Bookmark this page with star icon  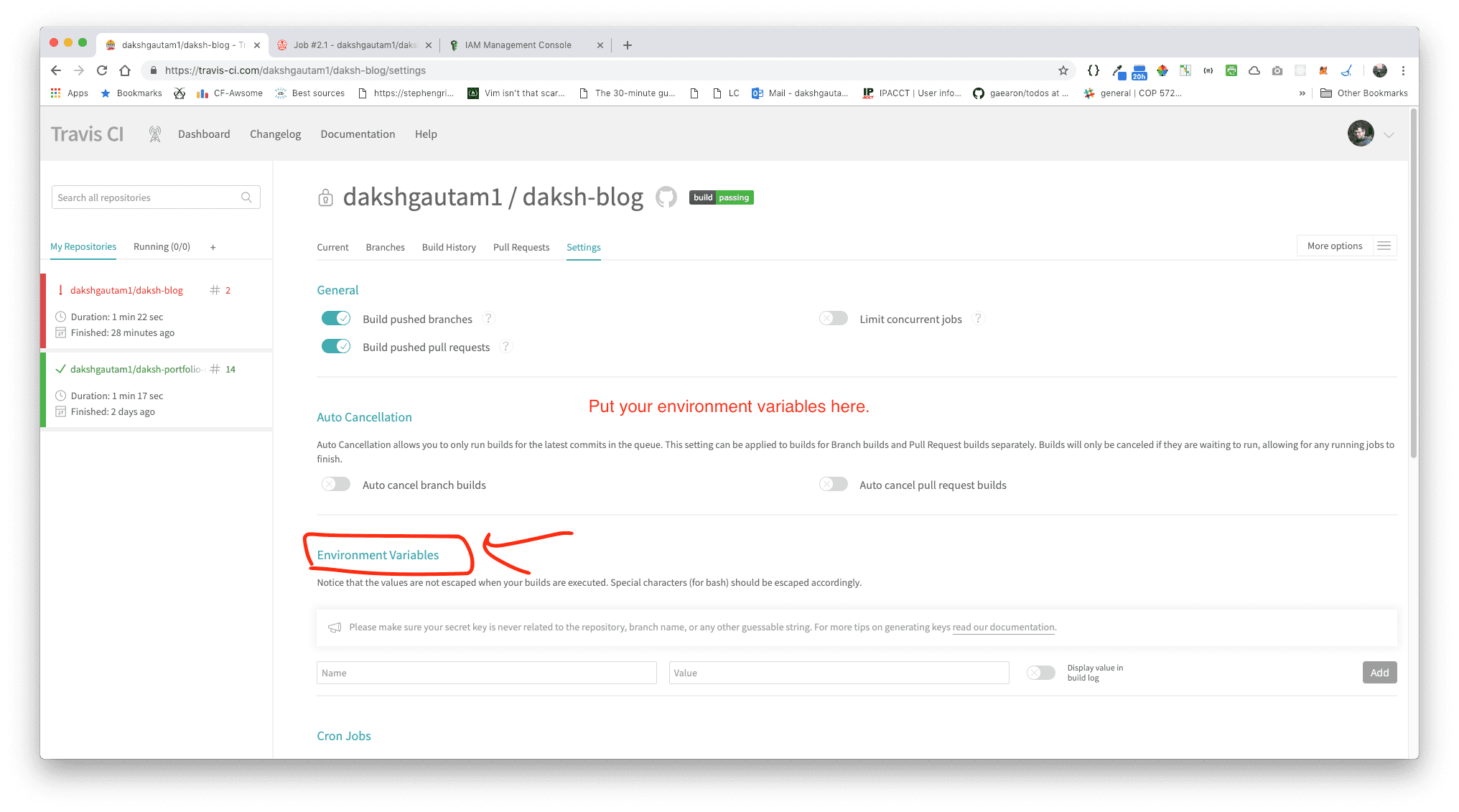click(1063, 70)
